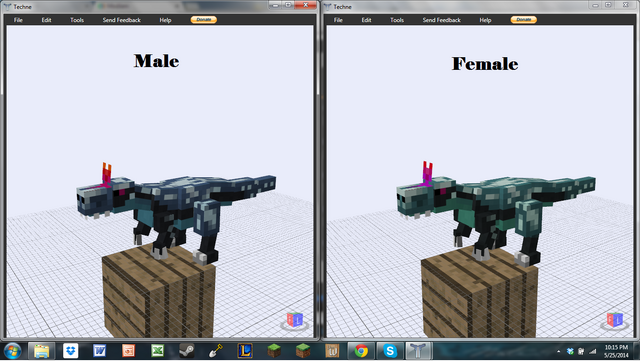Launch Microsoft Word from taskbar
Viewport: 640px width, 362px height.
click(x=99, y=351)
